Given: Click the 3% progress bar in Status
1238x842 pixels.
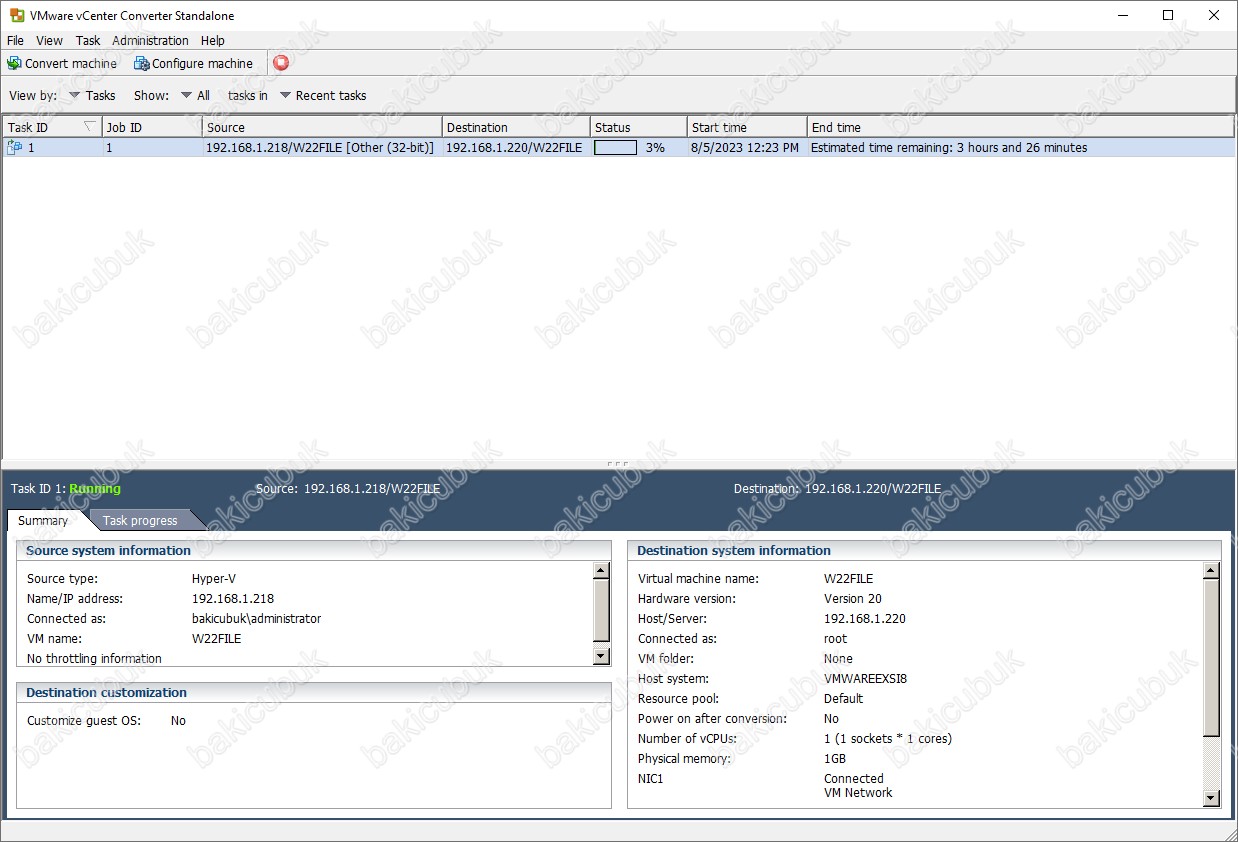Looking at the screenshot, I should [615, 147].
